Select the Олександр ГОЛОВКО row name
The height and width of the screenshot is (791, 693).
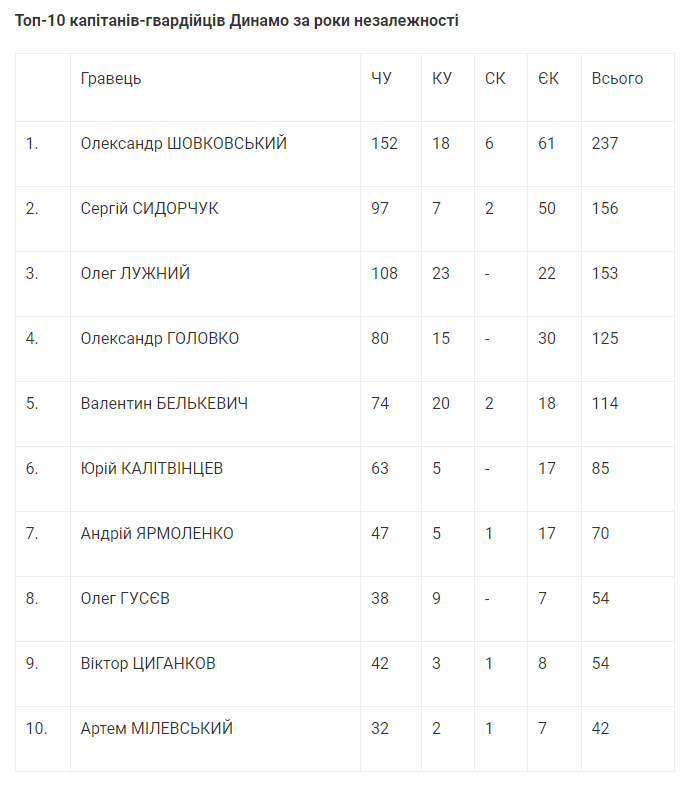click(160, 339)
